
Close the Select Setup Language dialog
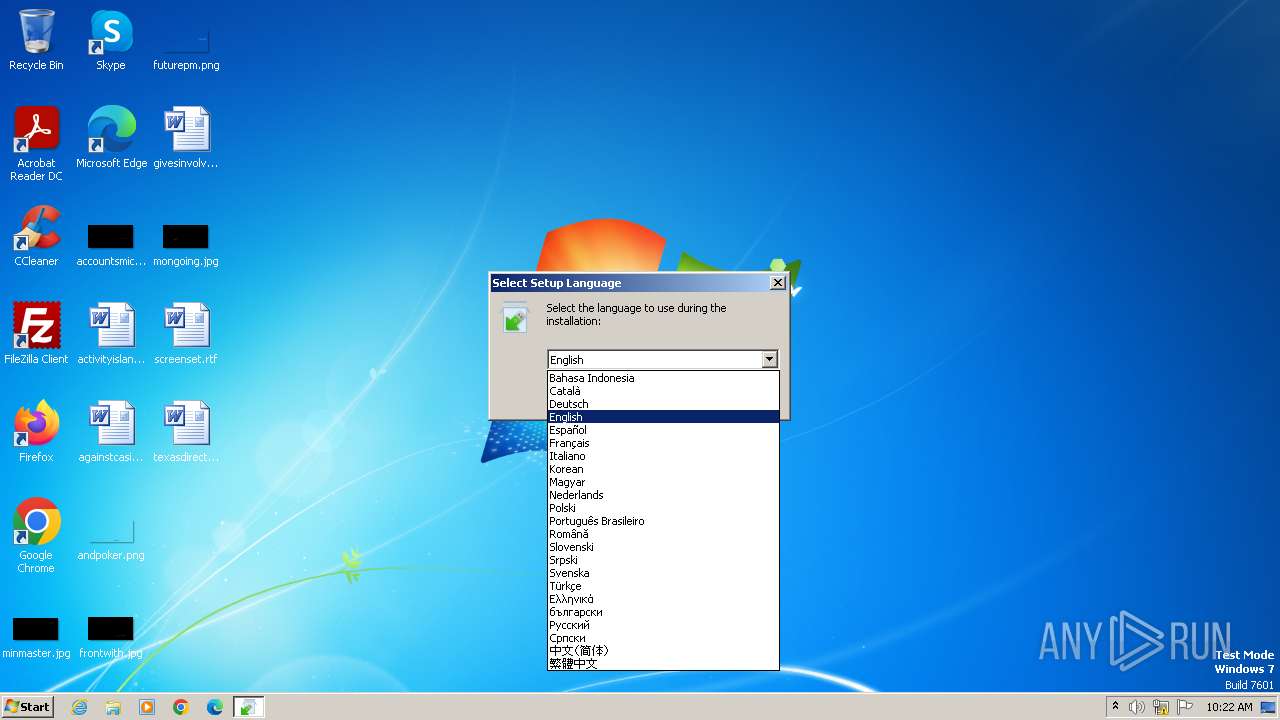click(777, 283)
